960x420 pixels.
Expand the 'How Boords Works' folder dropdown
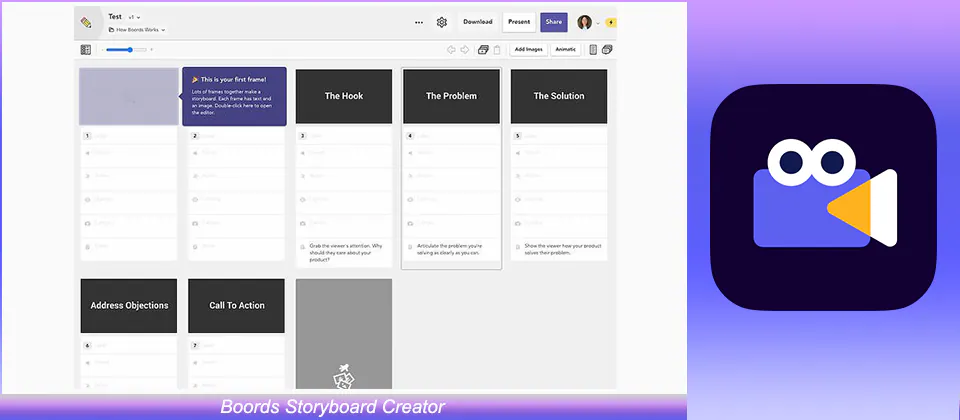point(137,29)
